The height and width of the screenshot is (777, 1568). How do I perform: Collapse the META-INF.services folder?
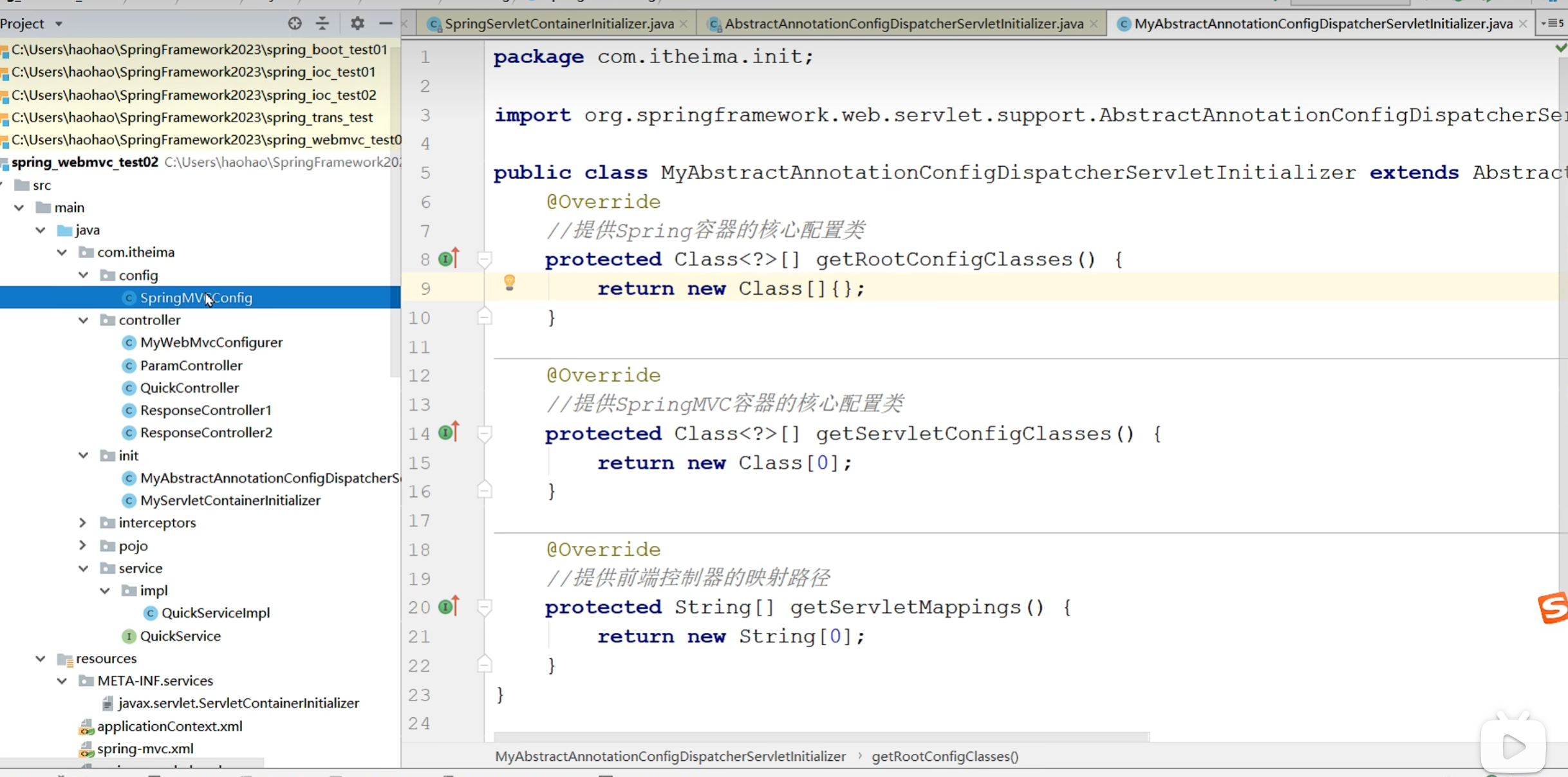tap(62, 680)
